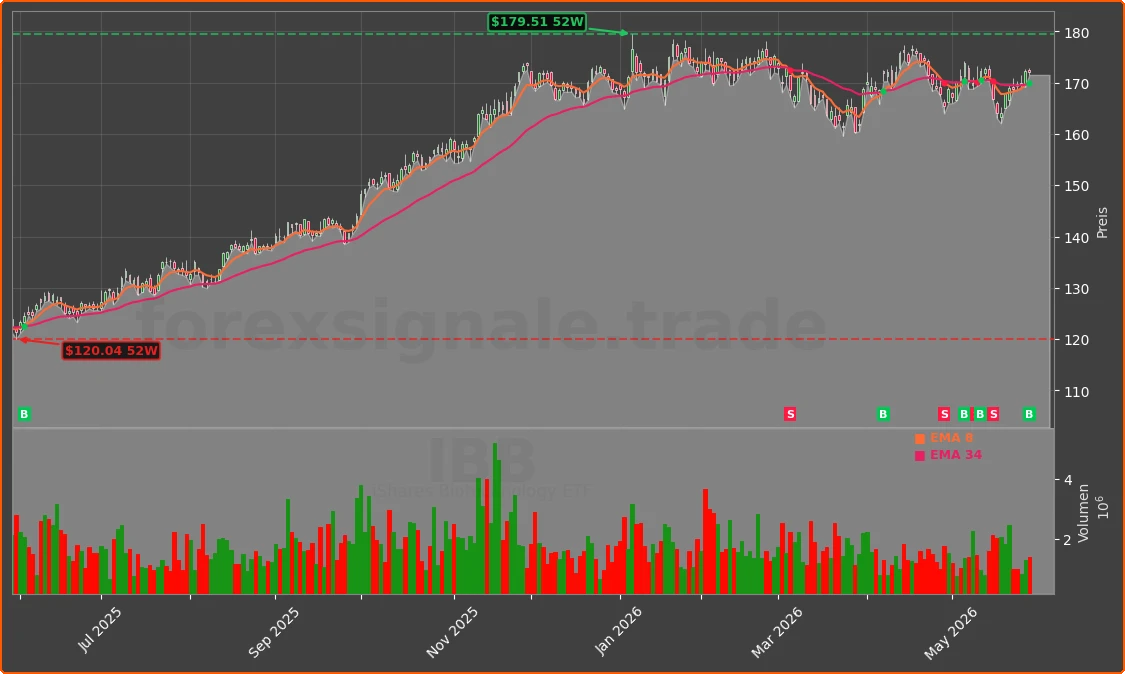Click the Jan 2026 date label
1125x674 pixels.
pos(618,631)
